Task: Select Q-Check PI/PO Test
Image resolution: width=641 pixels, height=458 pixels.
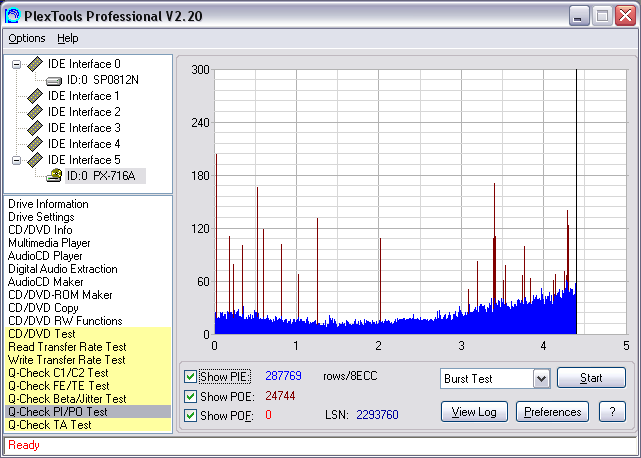Action: tap(88, 412)
